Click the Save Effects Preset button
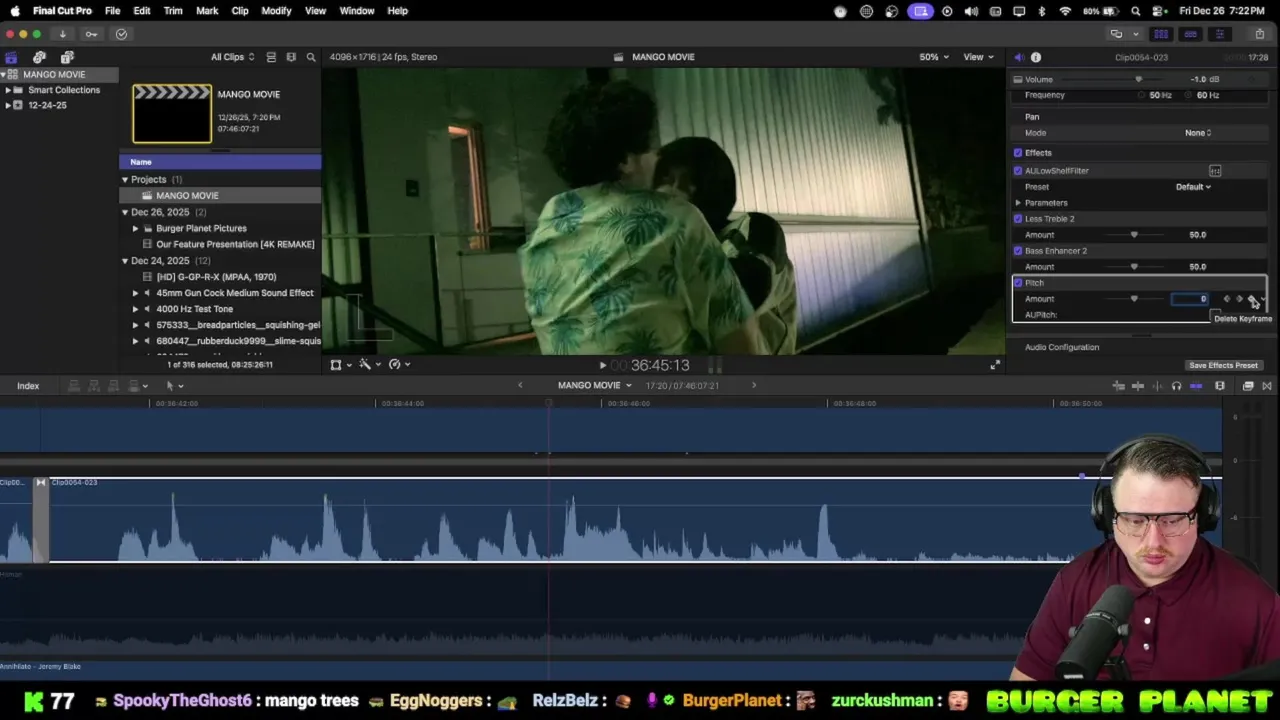 click(x=1223, y=366)
